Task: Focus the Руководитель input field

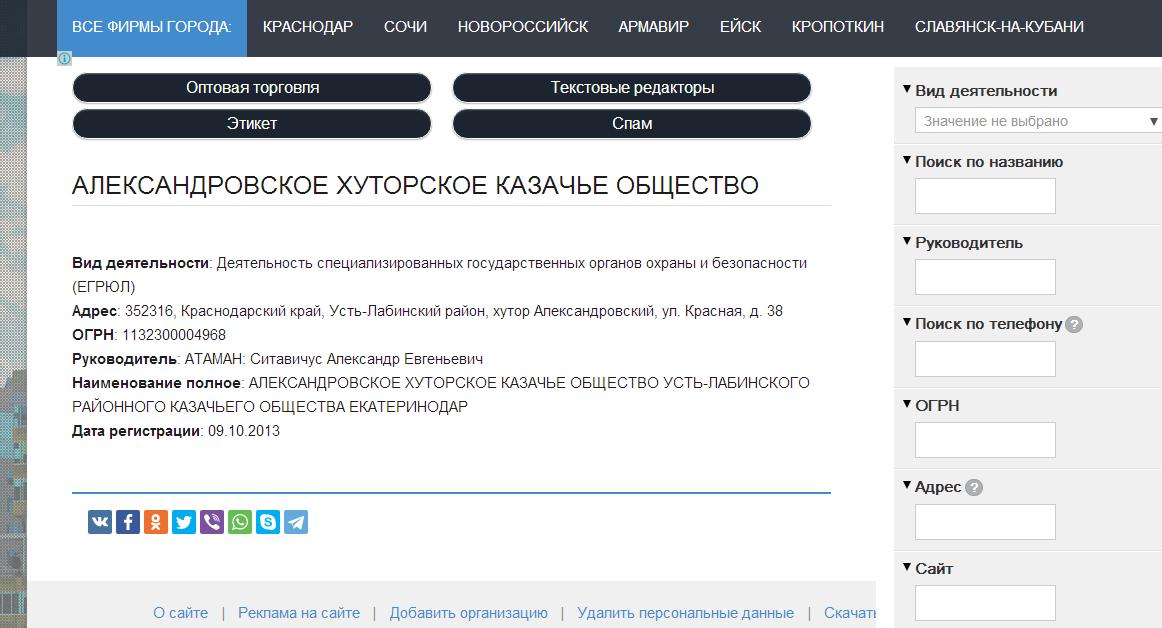Action: pos(985,277)
